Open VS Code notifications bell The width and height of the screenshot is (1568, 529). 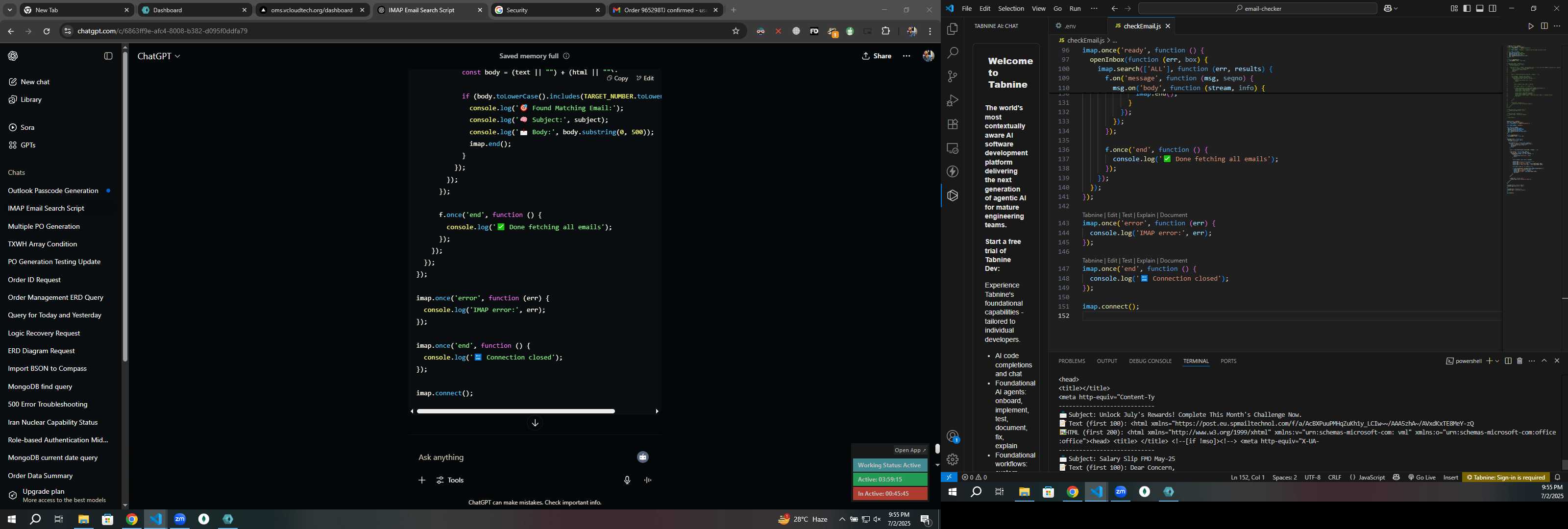pos(1558,477)
